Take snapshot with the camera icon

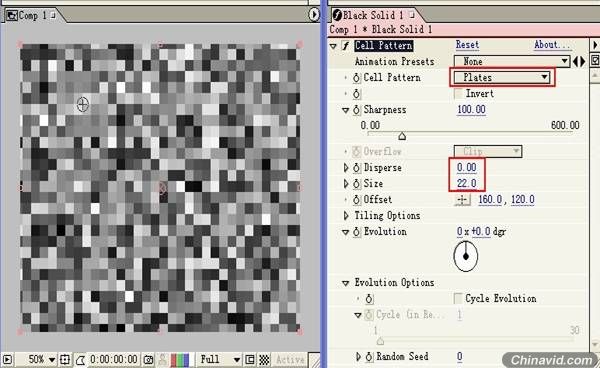(148, 360)
